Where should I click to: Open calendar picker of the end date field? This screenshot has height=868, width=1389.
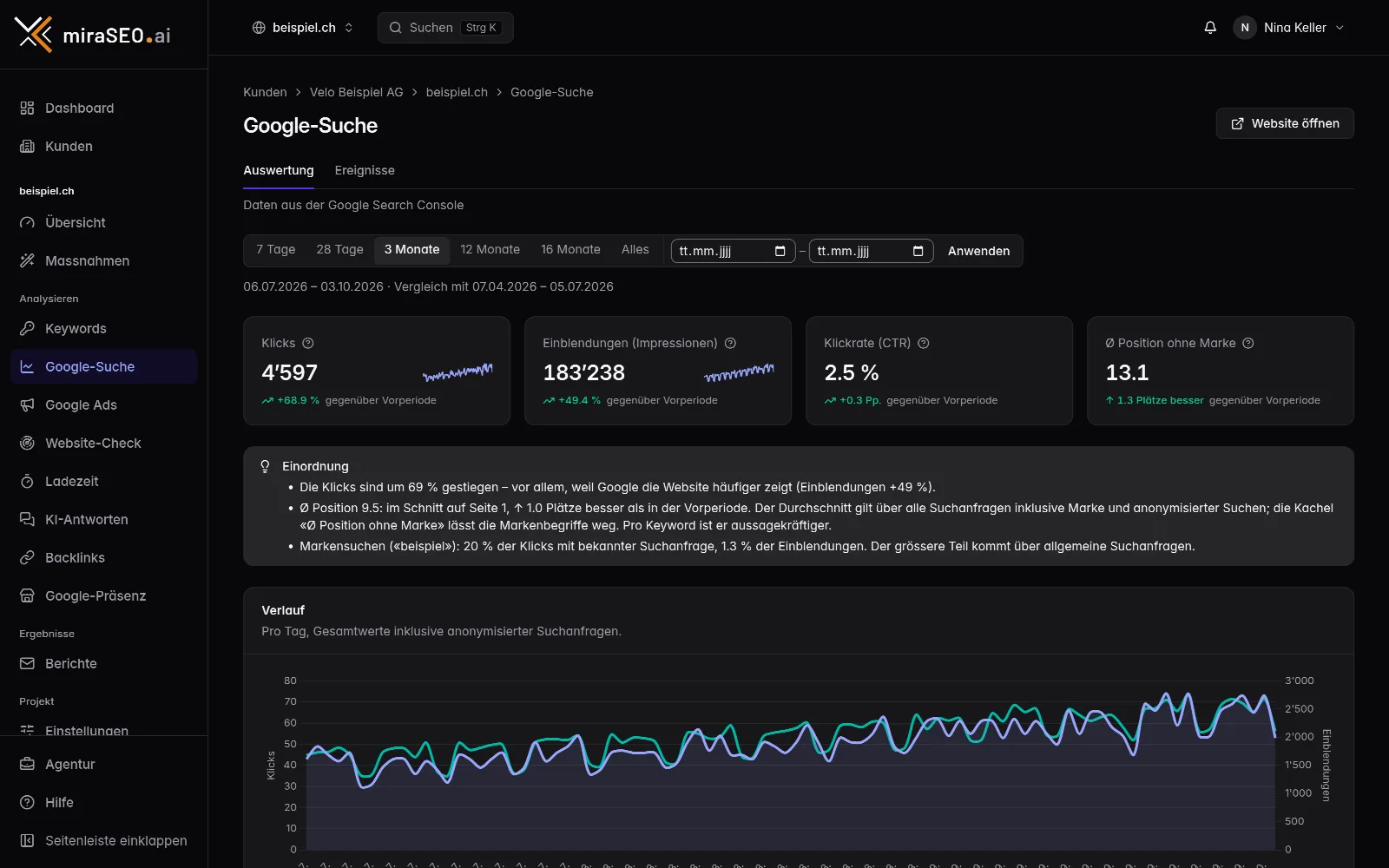918,251
